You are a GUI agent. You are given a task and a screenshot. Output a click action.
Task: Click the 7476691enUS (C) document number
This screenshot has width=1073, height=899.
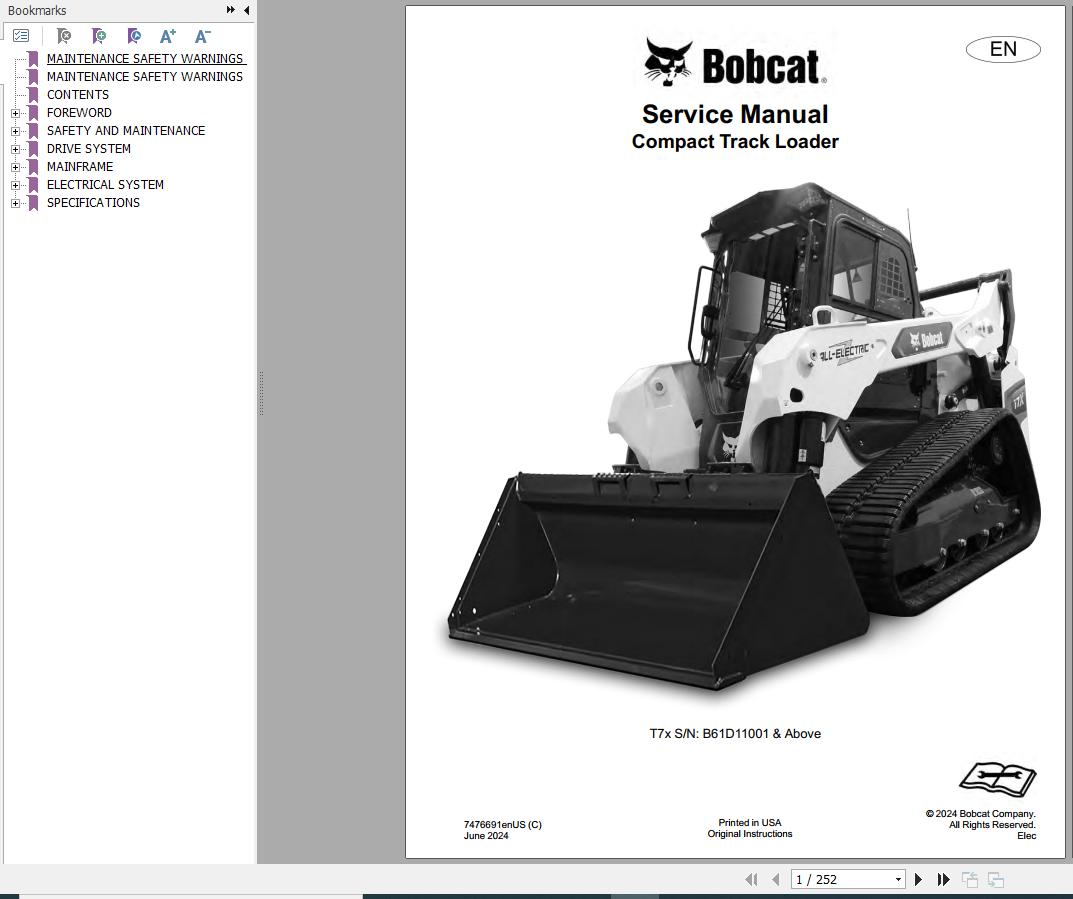502,824
